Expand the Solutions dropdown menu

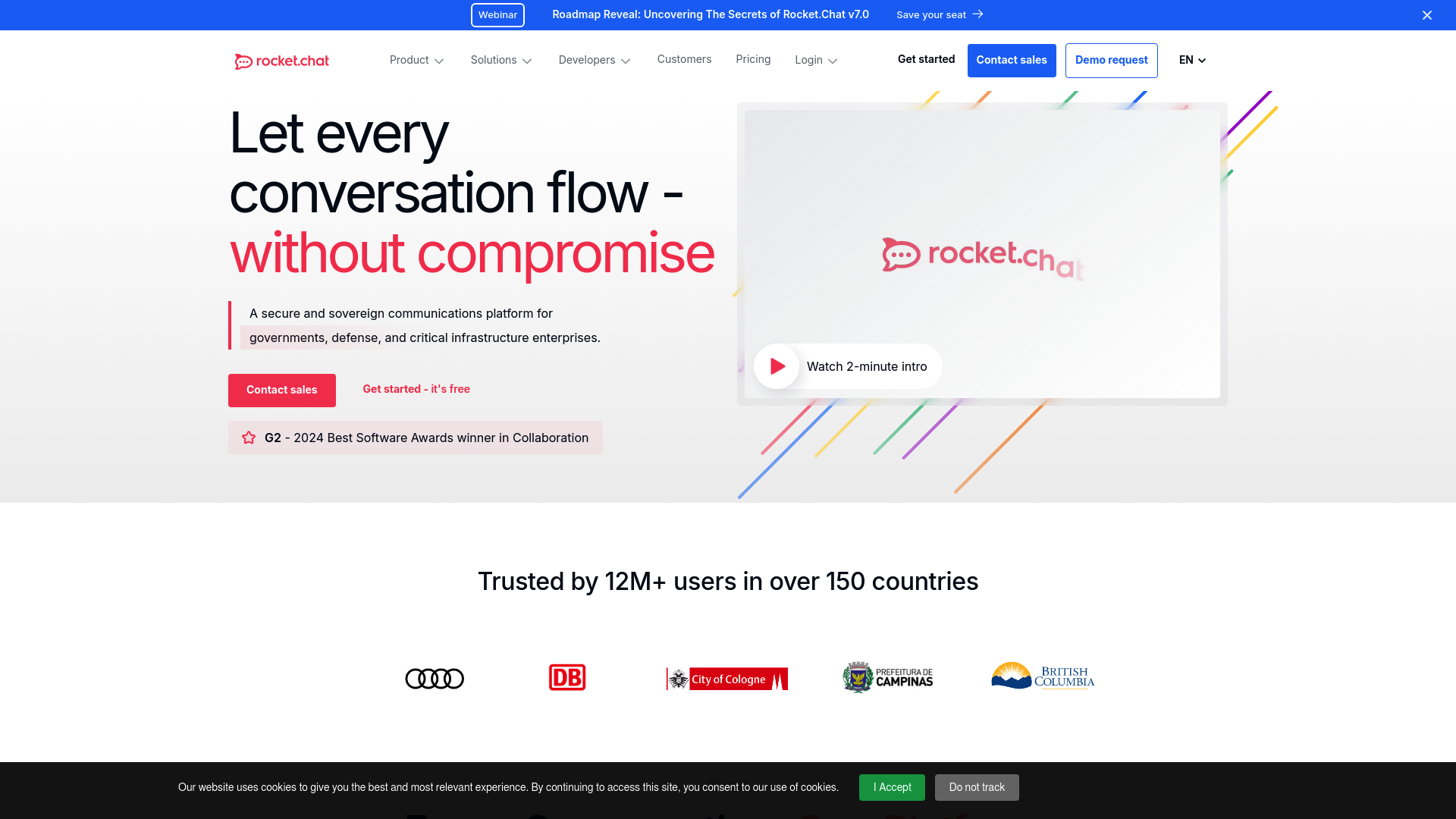pos(501,60)
